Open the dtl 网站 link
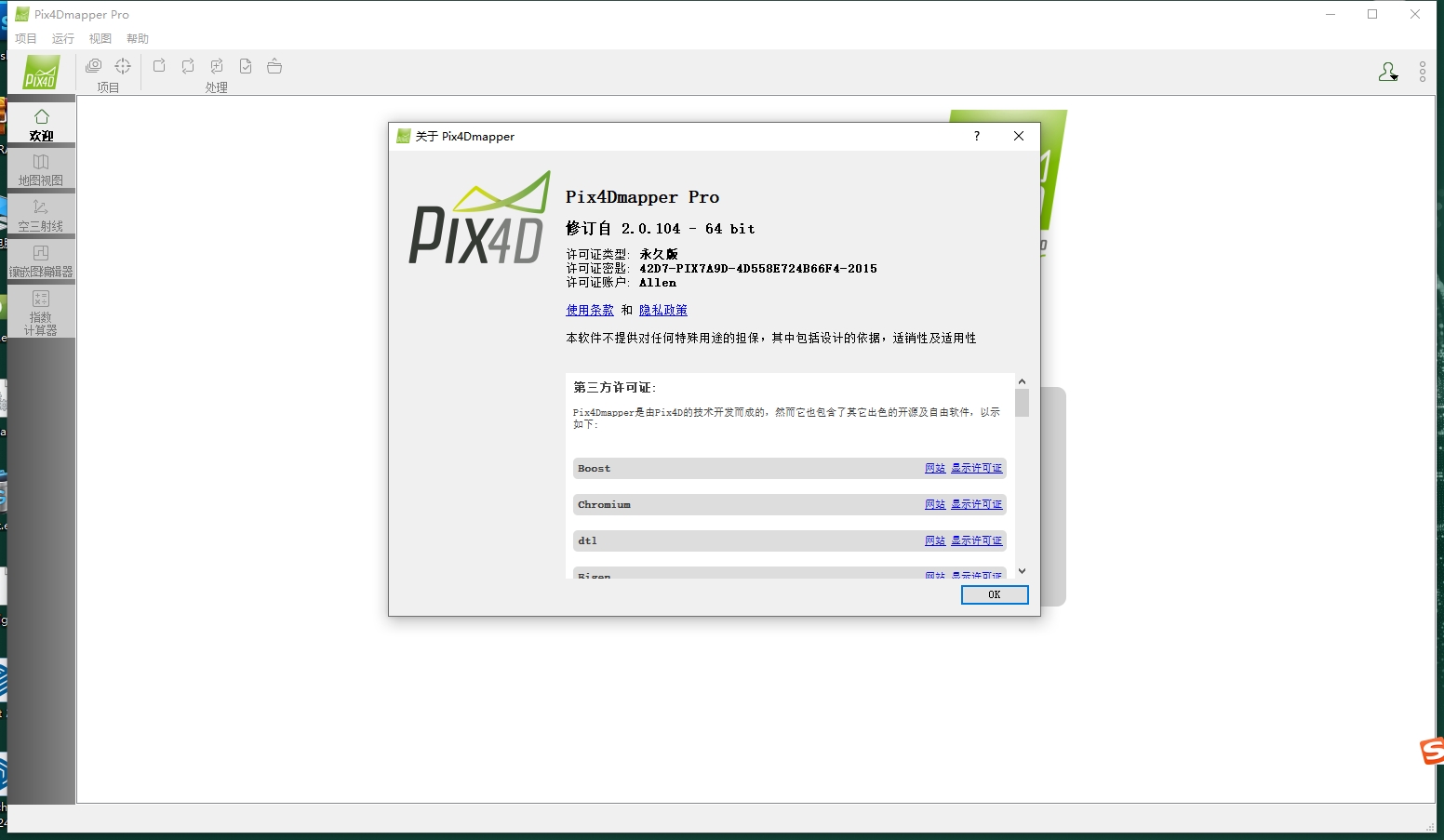The width and height of the screenshot is (1444, 840). 935,540
